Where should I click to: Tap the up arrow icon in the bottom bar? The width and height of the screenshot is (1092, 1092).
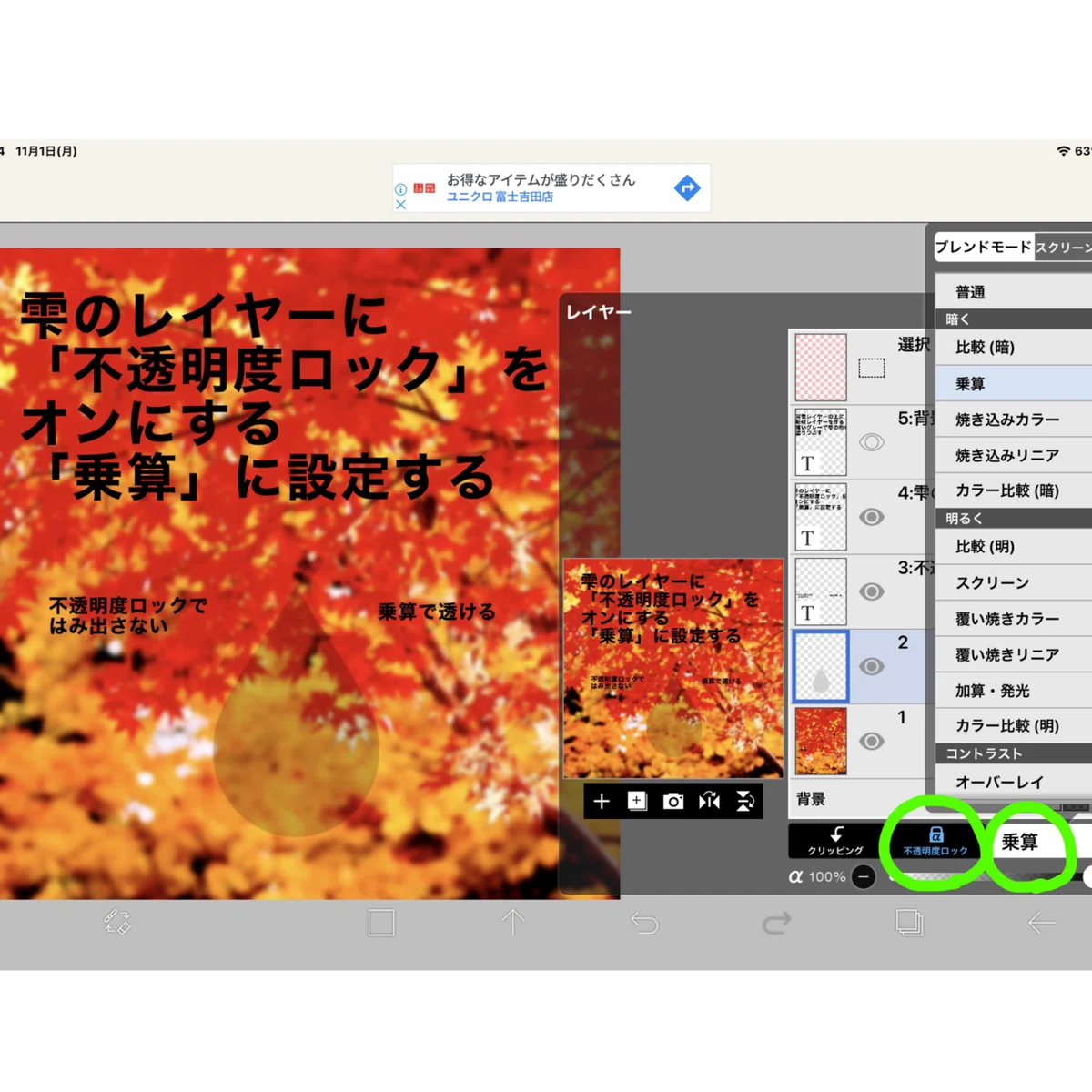[513, 923]
